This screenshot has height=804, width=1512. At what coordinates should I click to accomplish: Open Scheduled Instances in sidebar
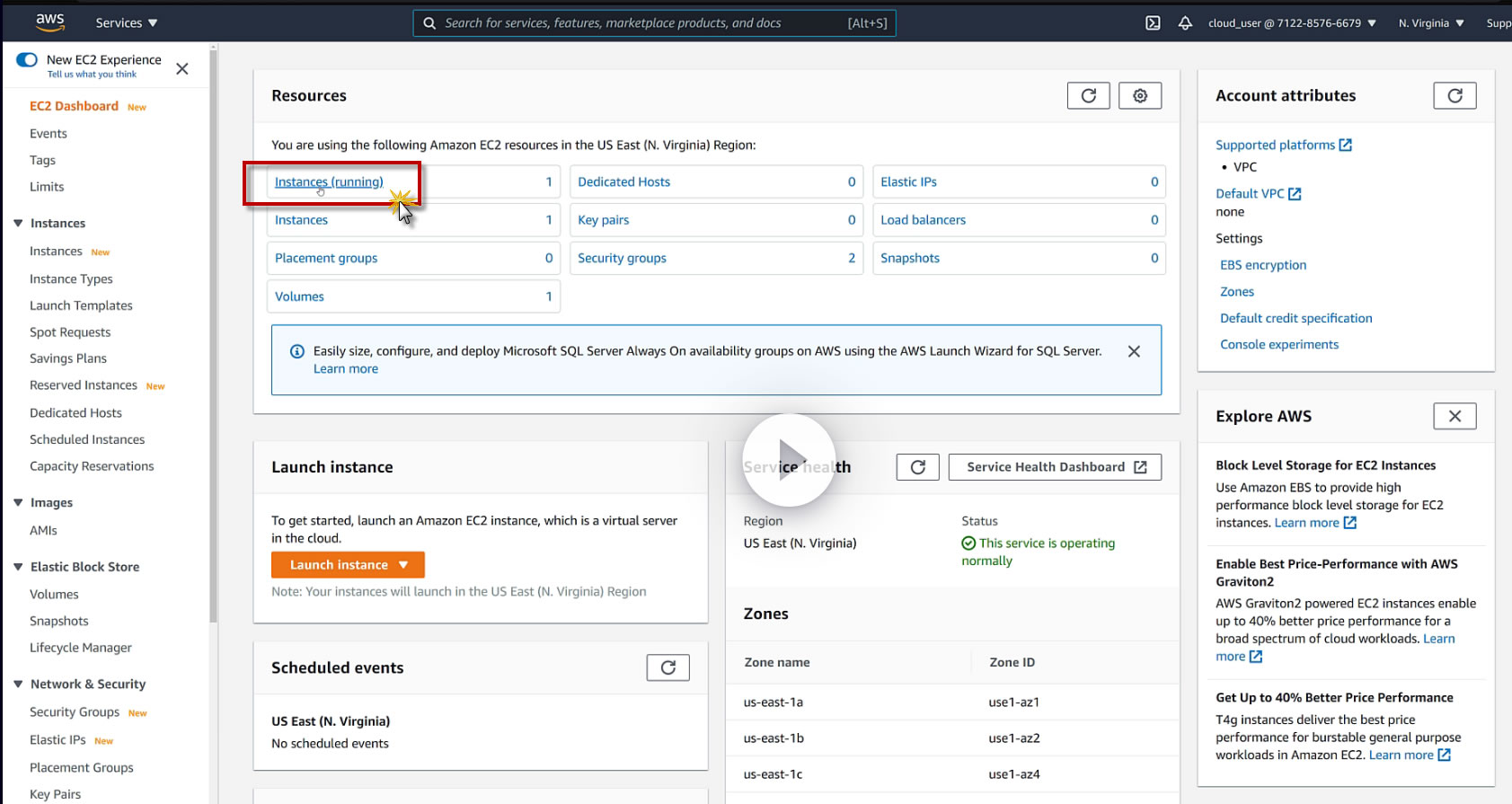[x=87, y=439]
